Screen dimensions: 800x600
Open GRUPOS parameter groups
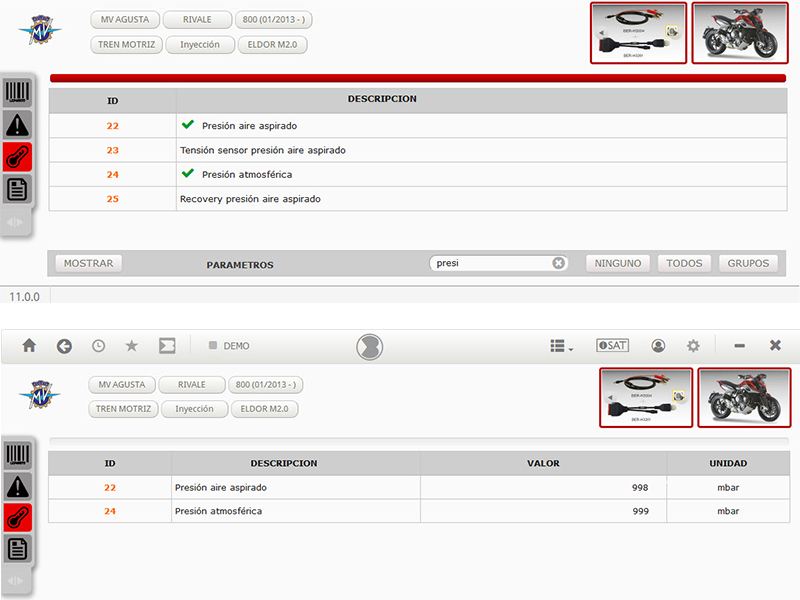(748, 263)
